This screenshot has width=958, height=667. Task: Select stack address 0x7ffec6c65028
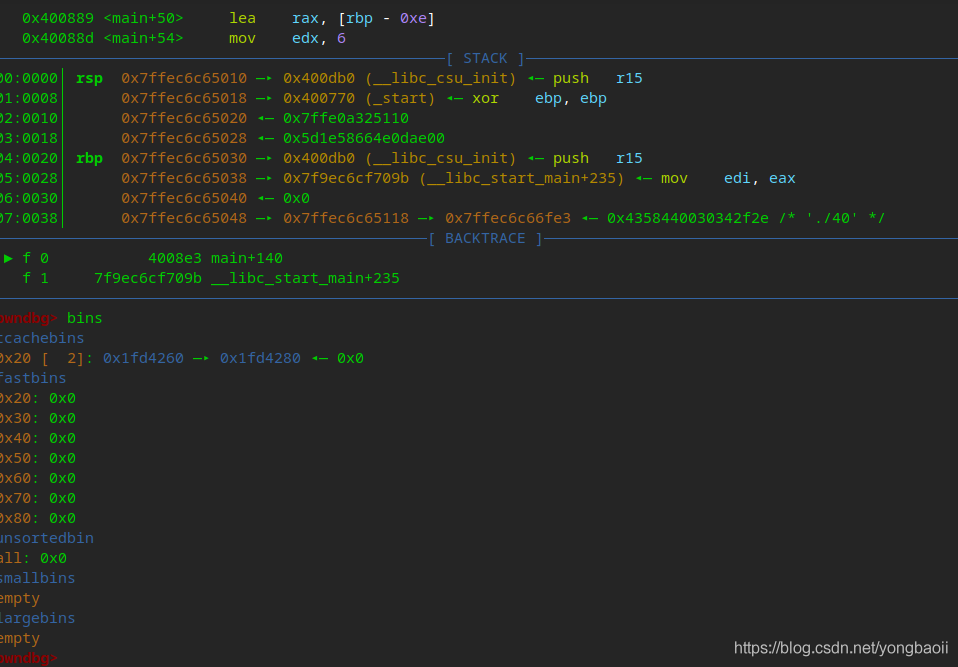tap(184, 139)
